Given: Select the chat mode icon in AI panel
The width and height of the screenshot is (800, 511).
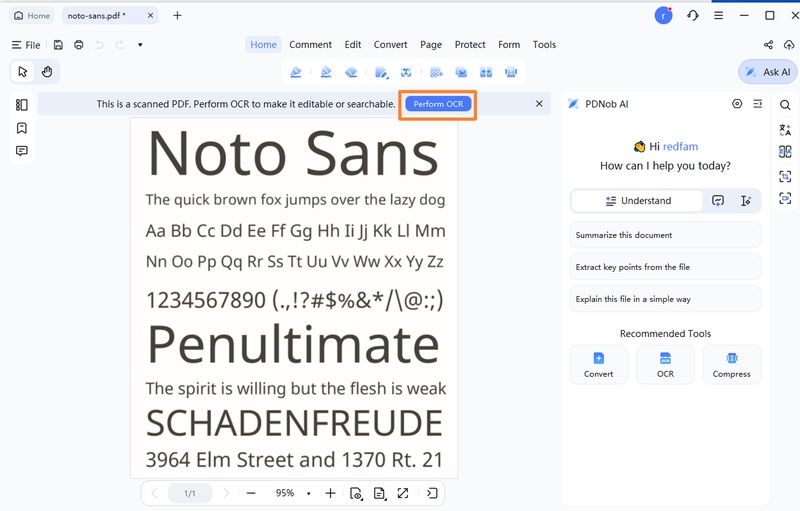Looking at the screenshot, I should pos(718,200).
